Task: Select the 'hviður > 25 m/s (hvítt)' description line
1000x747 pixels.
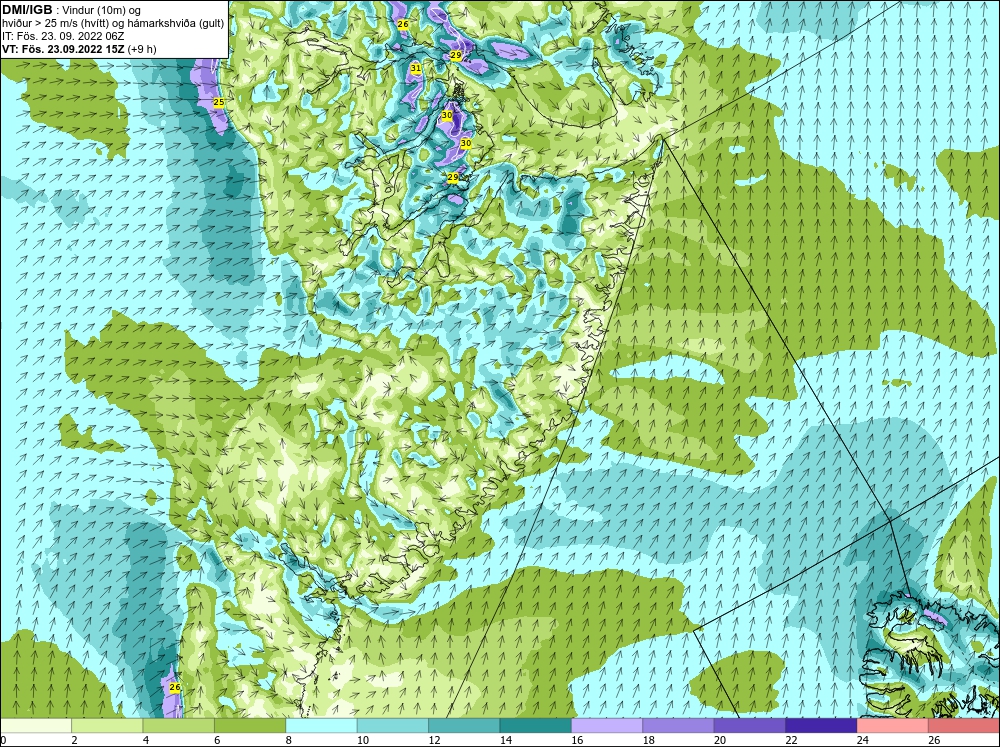Action: click(x=113, y=23)
